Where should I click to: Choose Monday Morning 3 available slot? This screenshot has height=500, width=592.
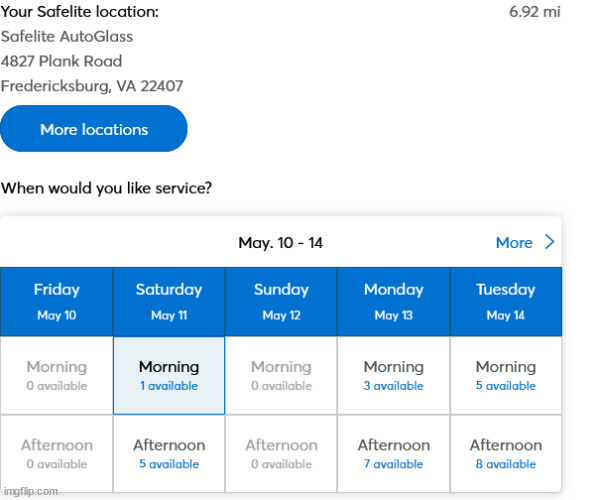pyautogui.click(x=393, y=375)
